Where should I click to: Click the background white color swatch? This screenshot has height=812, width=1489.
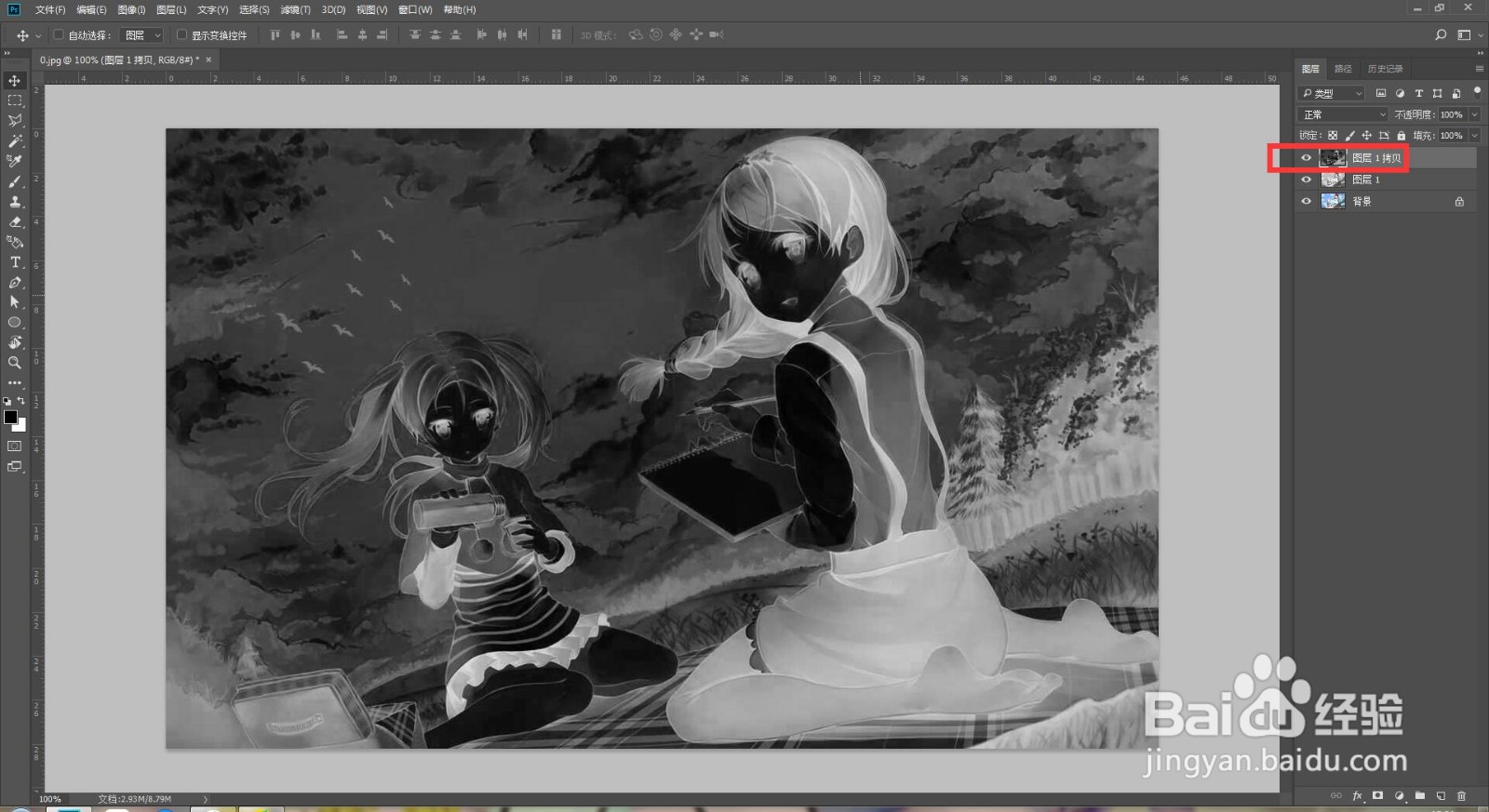tap(21, 426)
